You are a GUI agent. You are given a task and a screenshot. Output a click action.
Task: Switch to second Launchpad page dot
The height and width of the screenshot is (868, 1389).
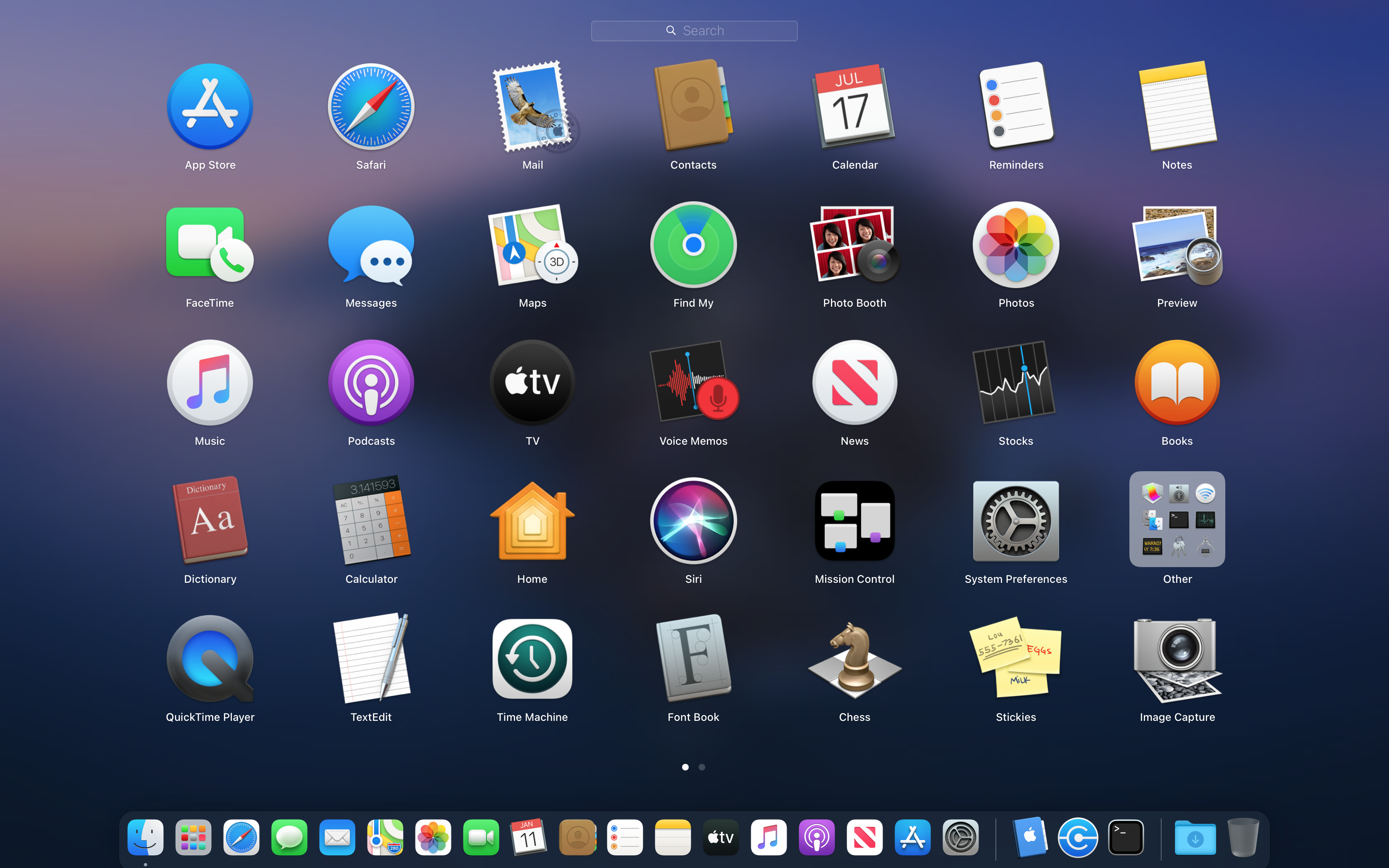pos(702,767)
